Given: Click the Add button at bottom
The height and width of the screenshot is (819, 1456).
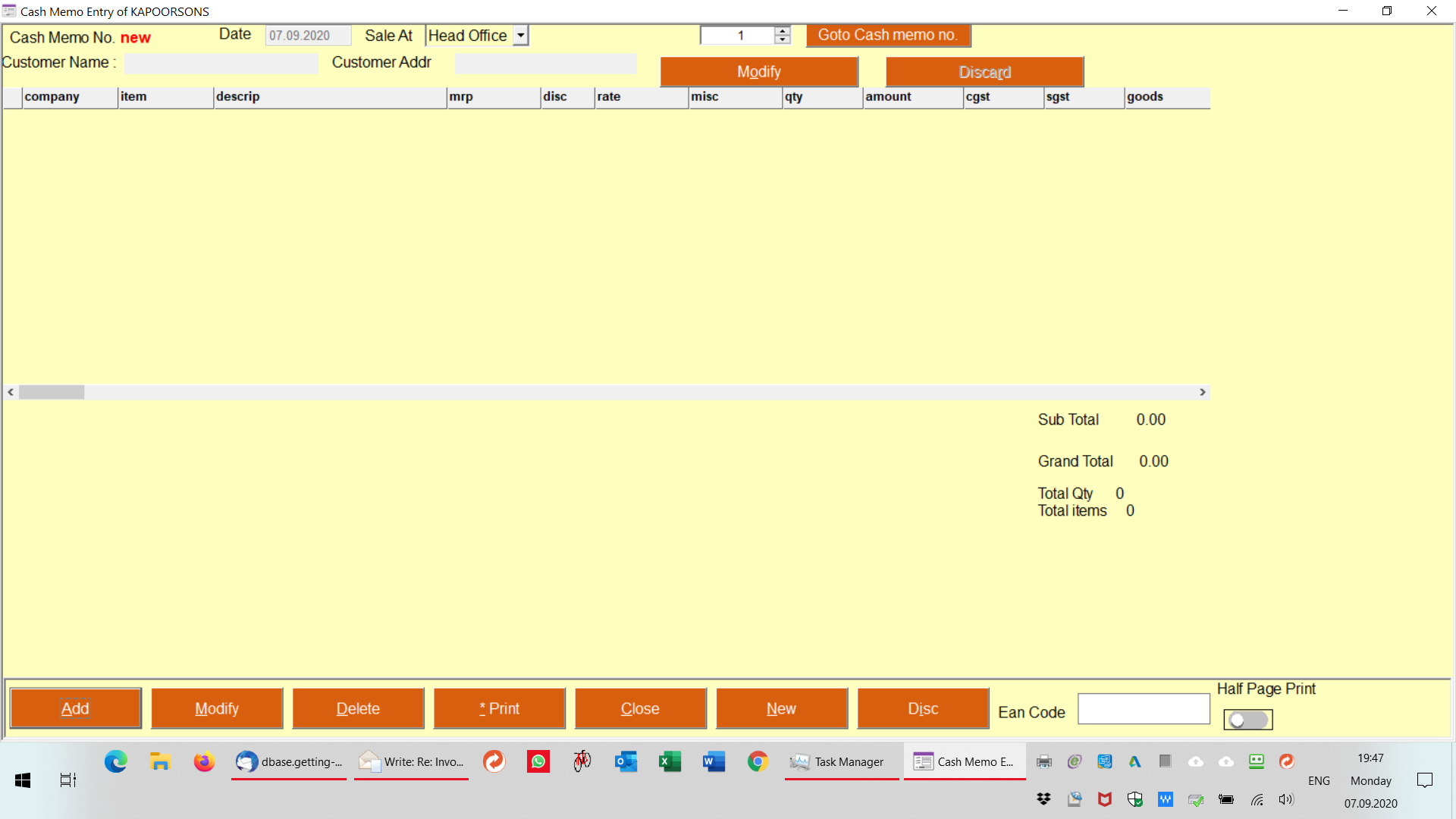Looking at the screenshot, I should pos(75,708).
